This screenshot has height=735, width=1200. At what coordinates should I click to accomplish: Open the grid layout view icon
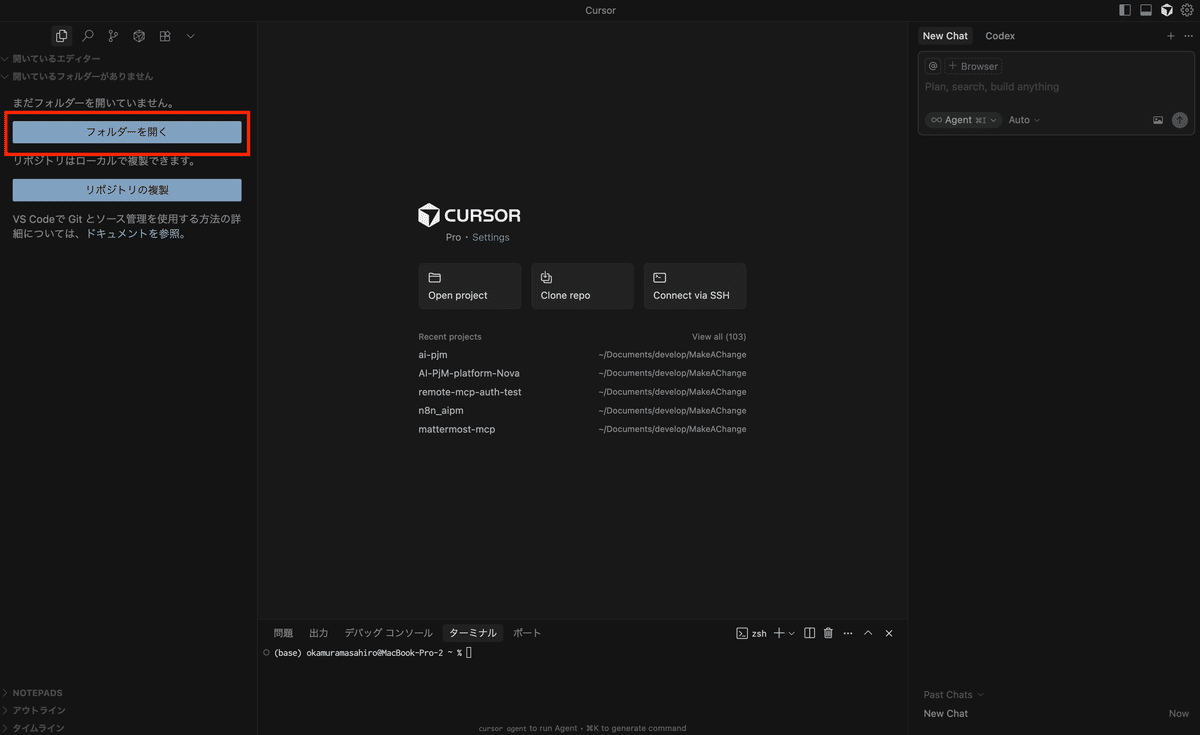[x=165, y=36]
